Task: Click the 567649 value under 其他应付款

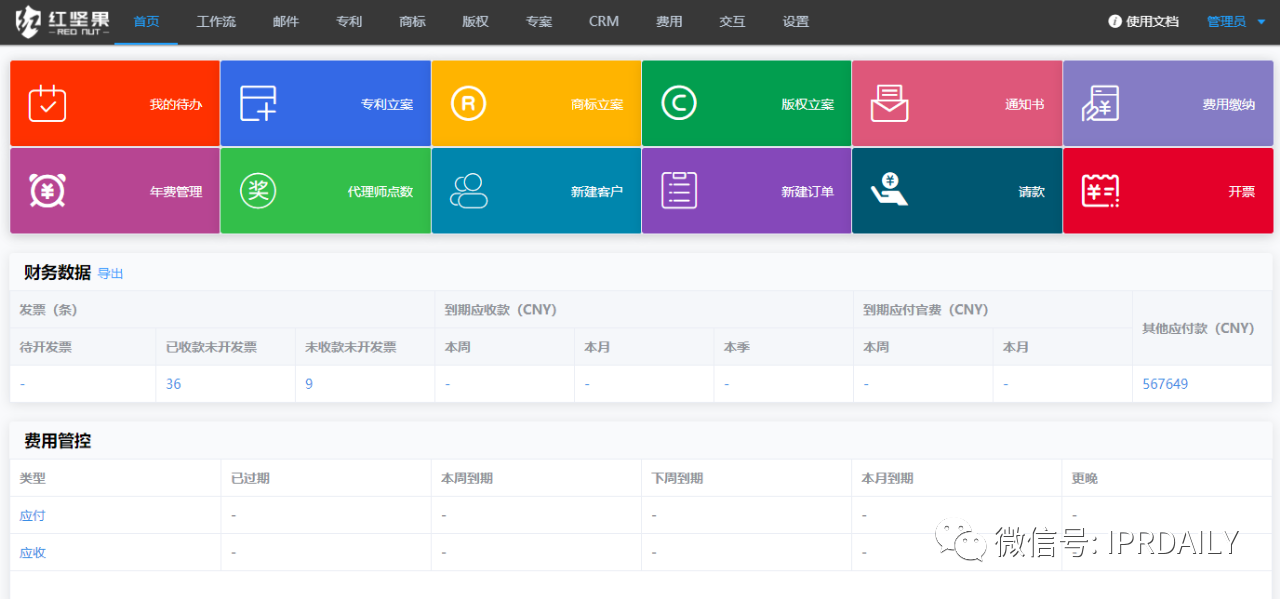Action: (1165, 384)
